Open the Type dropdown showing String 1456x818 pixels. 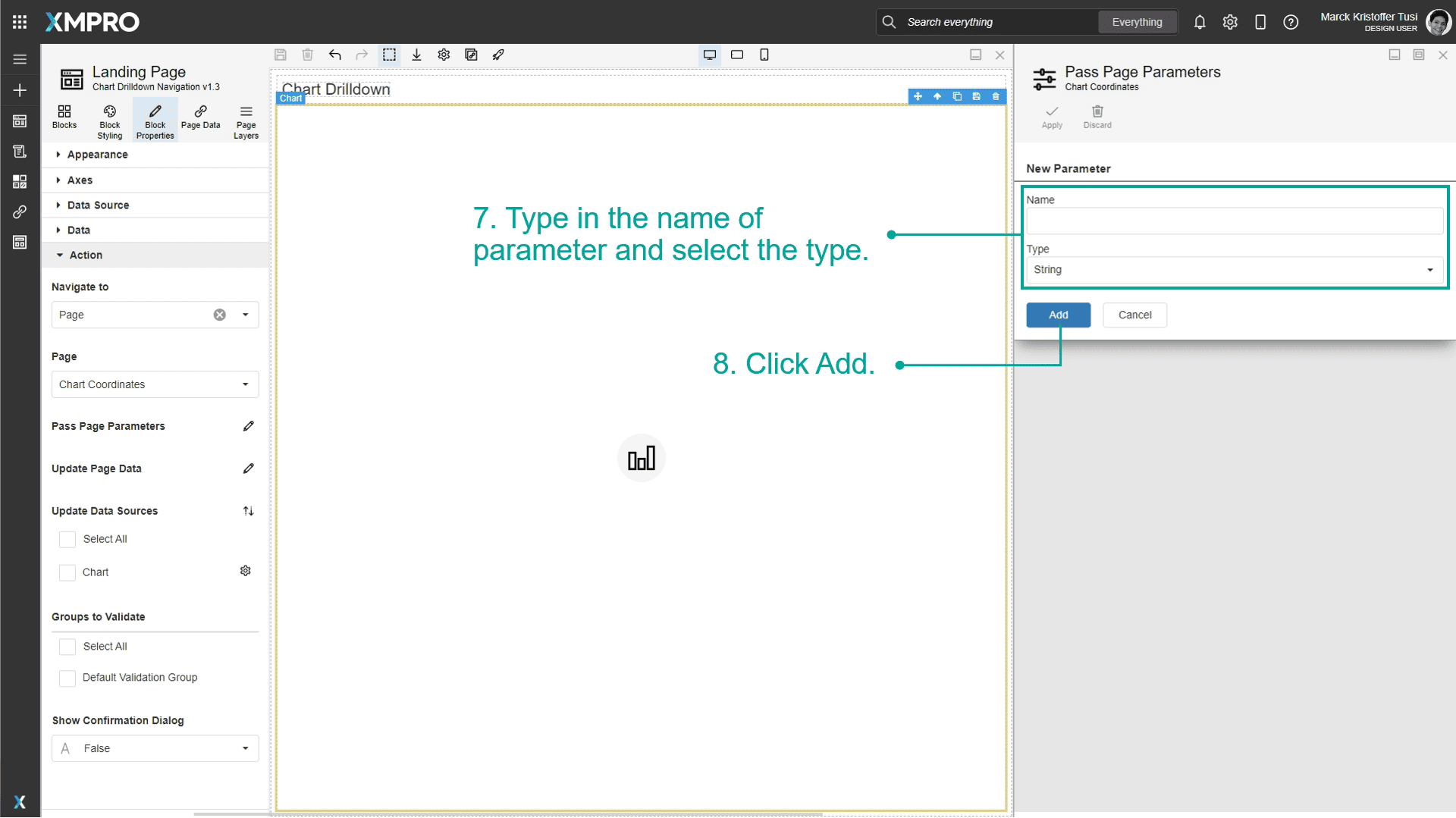coord(1234,270)
